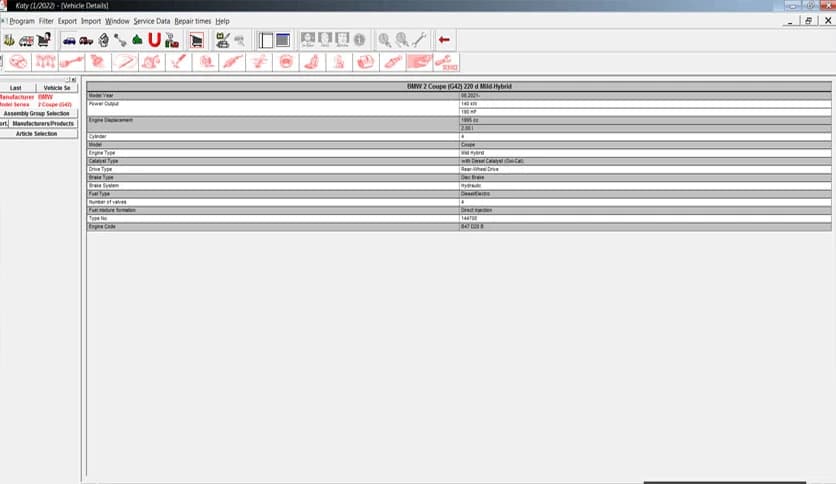This screenshot has height=484, width=836.
Task: Click the red Manufacturer BMW text
Action: coord(26,97)
